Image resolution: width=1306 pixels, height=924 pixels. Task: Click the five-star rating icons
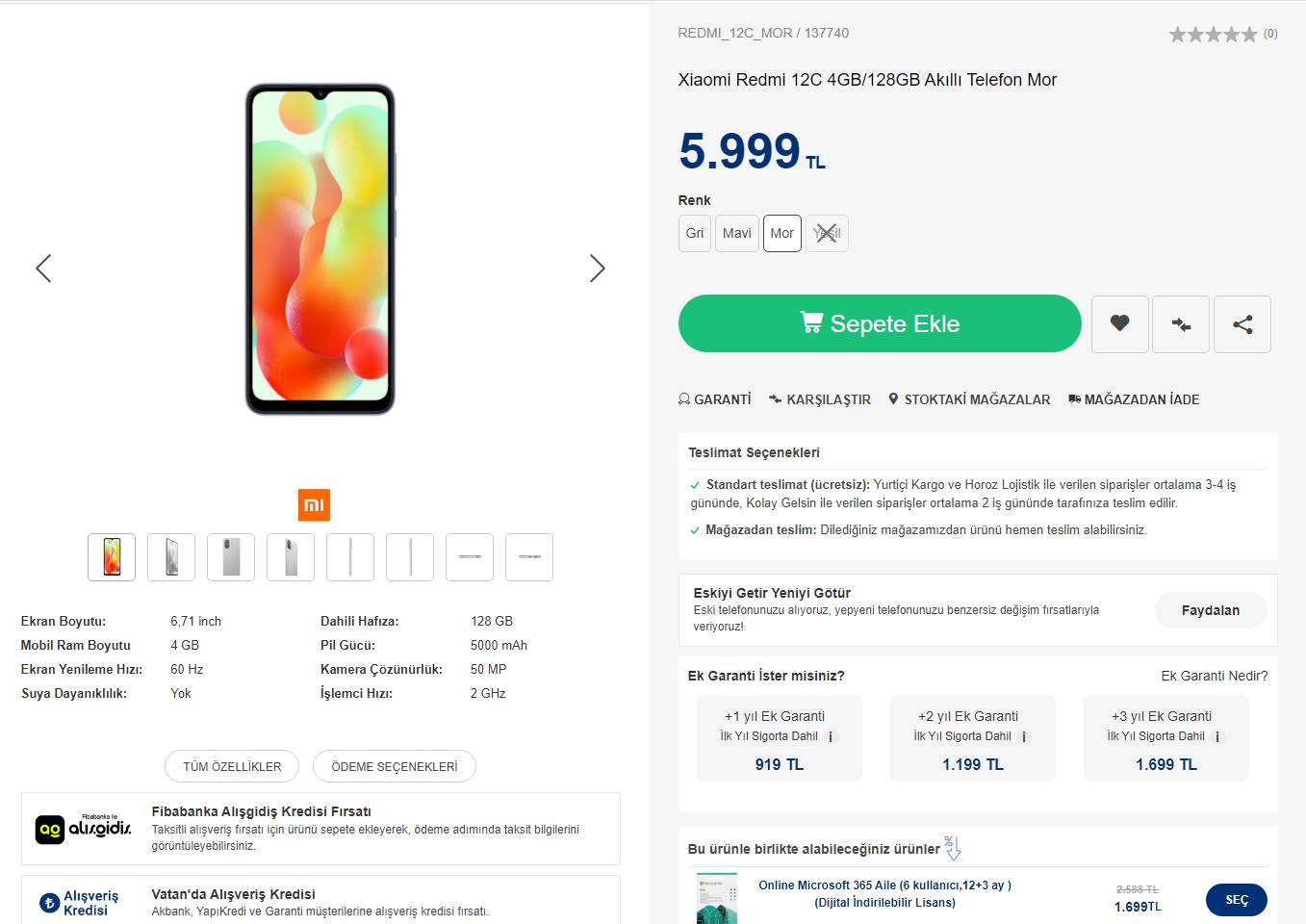(x=1213, y=35)
